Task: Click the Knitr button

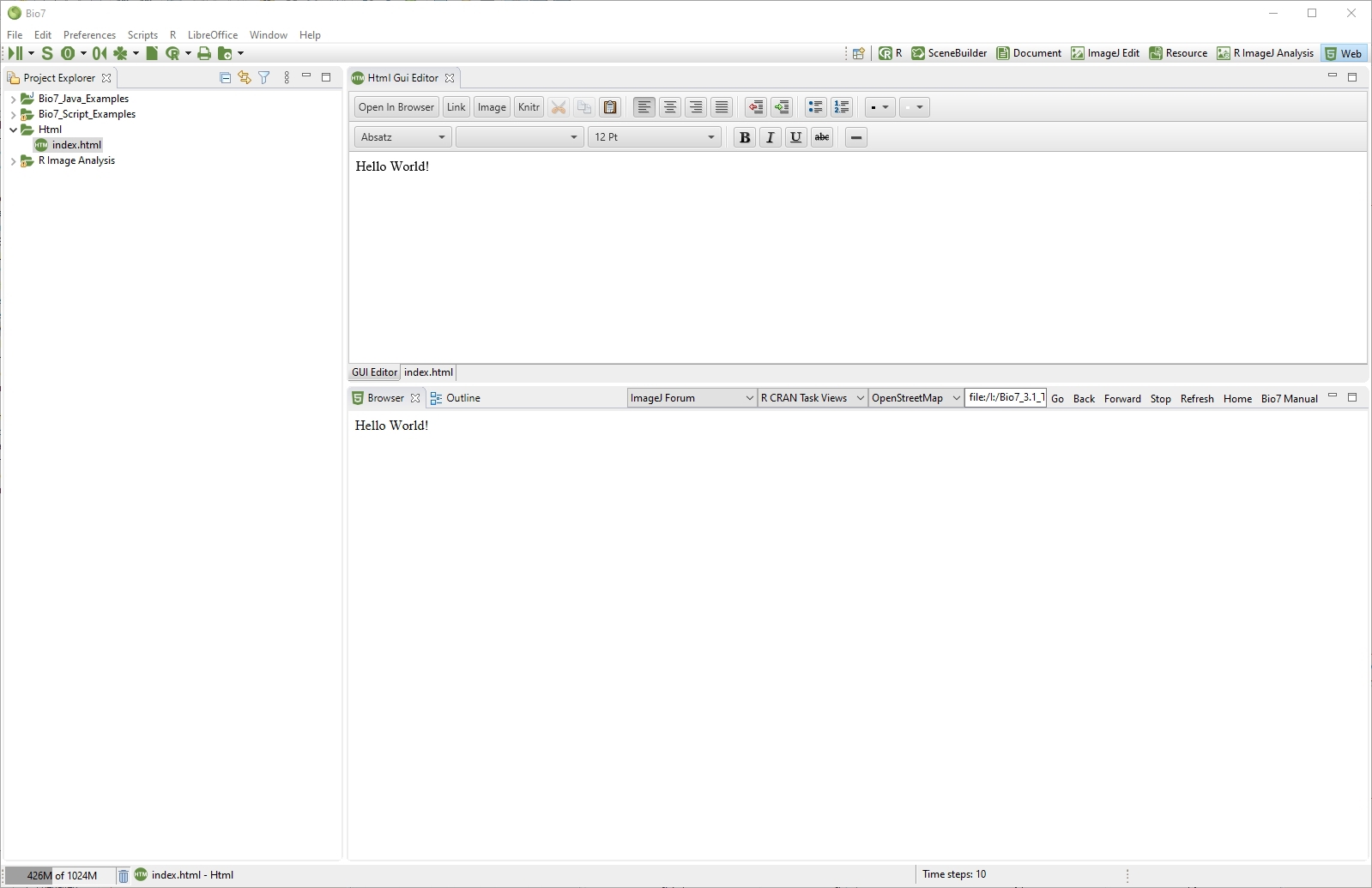Action: pos(529,107)
